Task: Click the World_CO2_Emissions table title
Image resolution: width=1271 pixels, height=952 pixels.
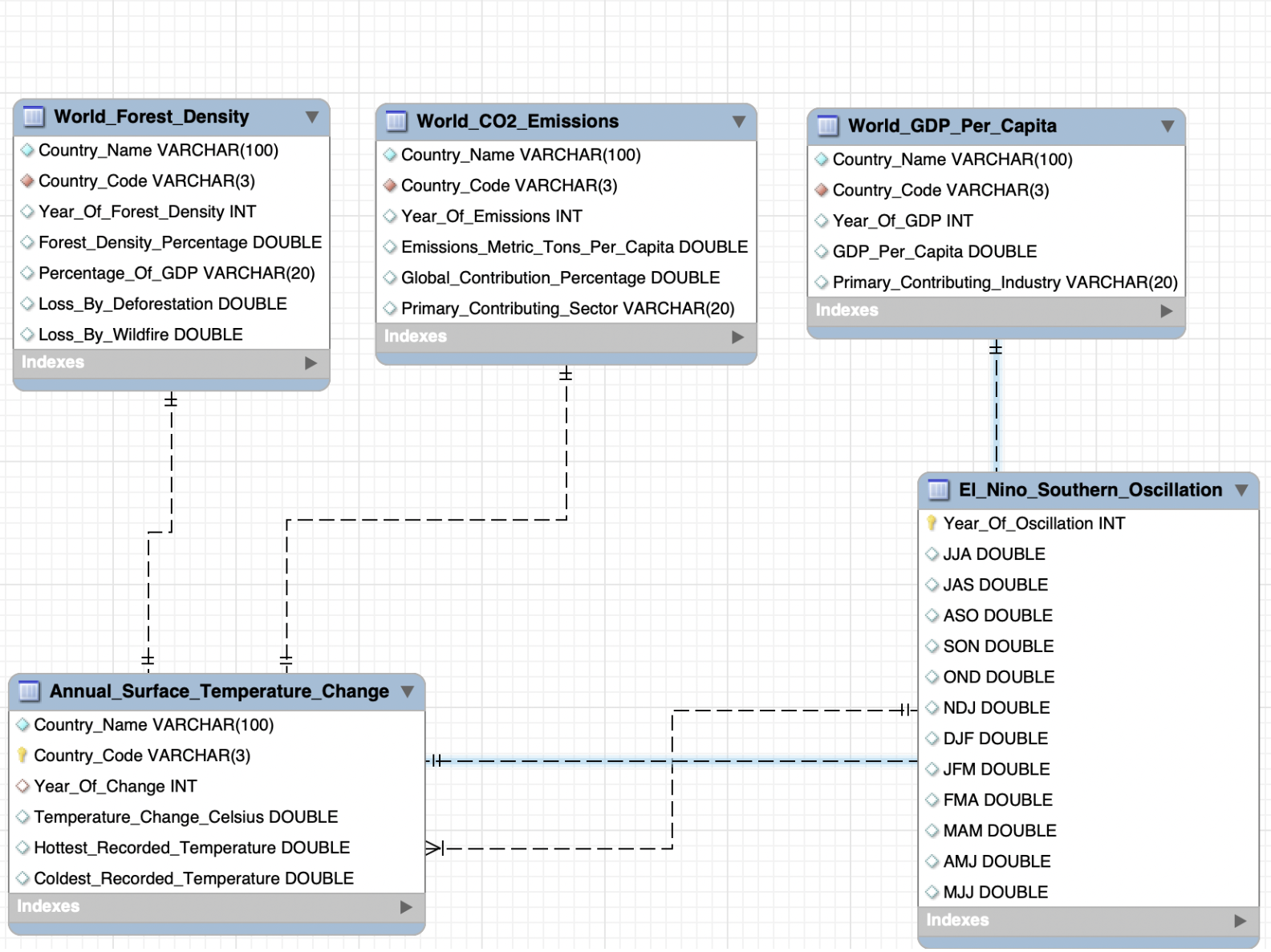Action: (x=518, y=122)
